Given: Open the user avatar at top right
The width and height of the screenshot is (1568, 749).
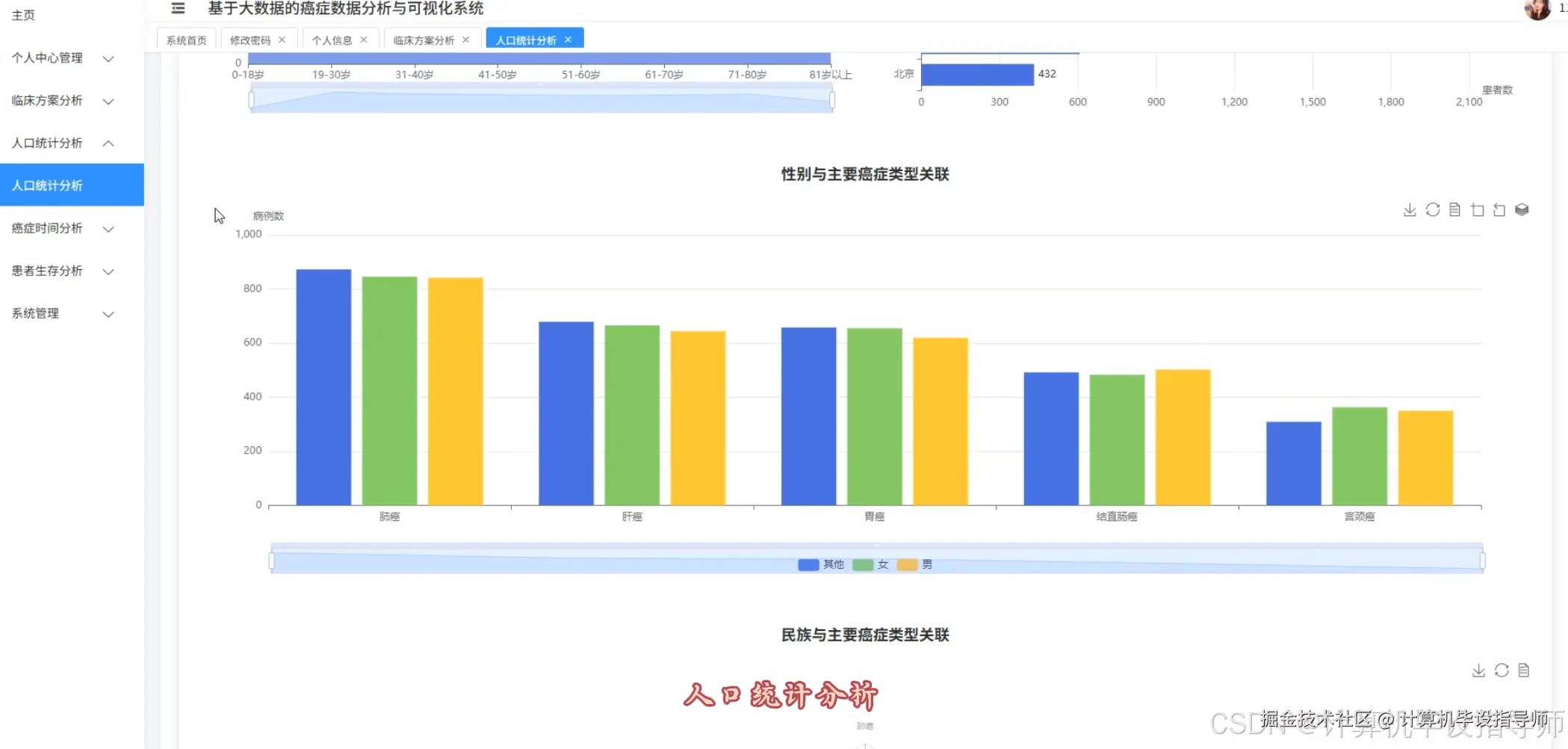Looking at the screenshot, I should point(1538,10).
